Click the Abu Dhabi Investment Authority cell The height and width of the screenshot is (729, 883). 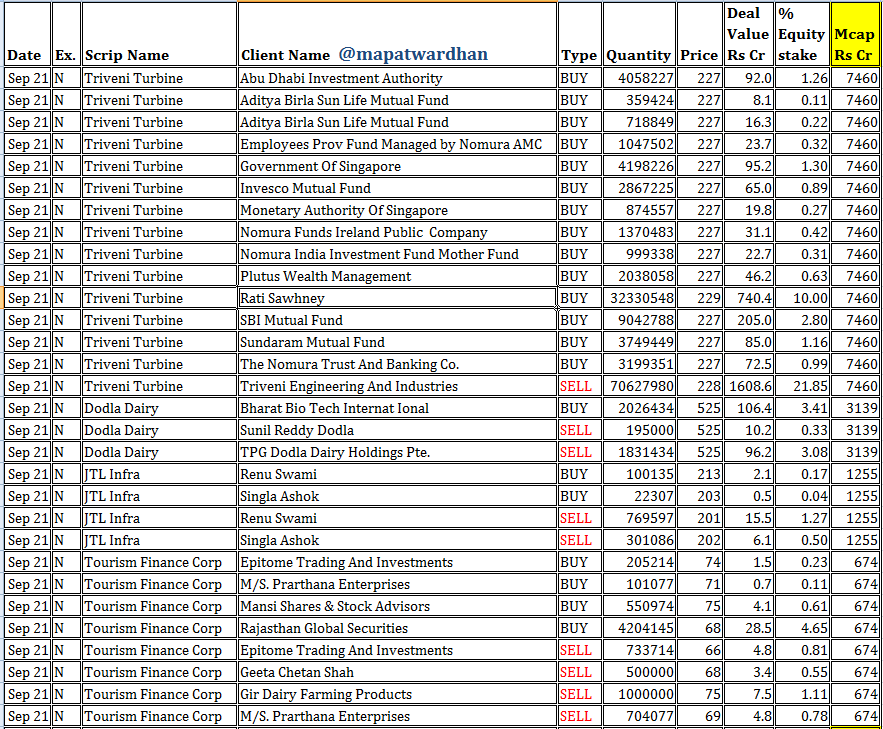pyautogui.click(x=398, y=78)
